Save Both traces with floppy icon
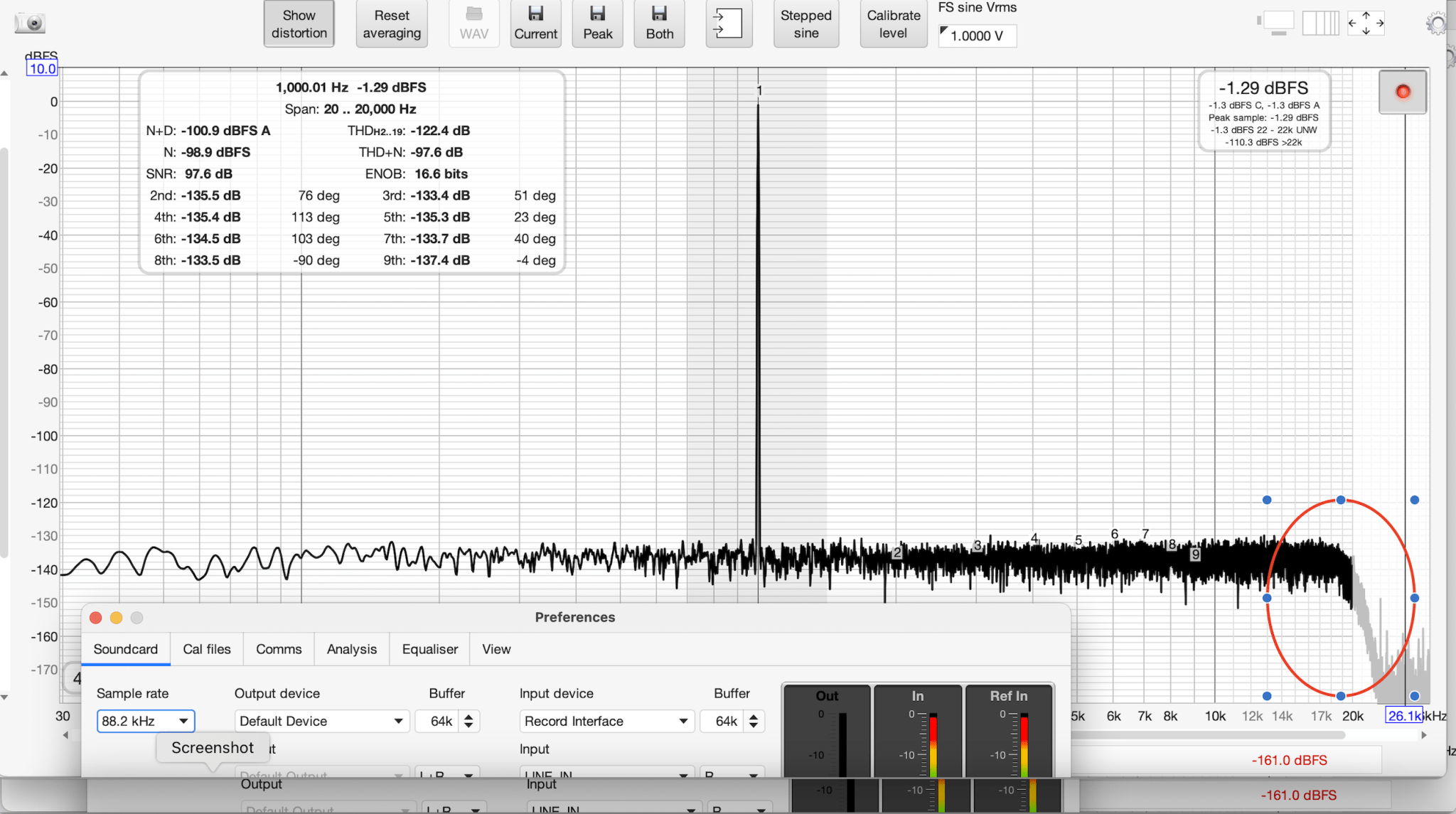The height and width of the screenshot is (814, 1456). pos(660,23)
